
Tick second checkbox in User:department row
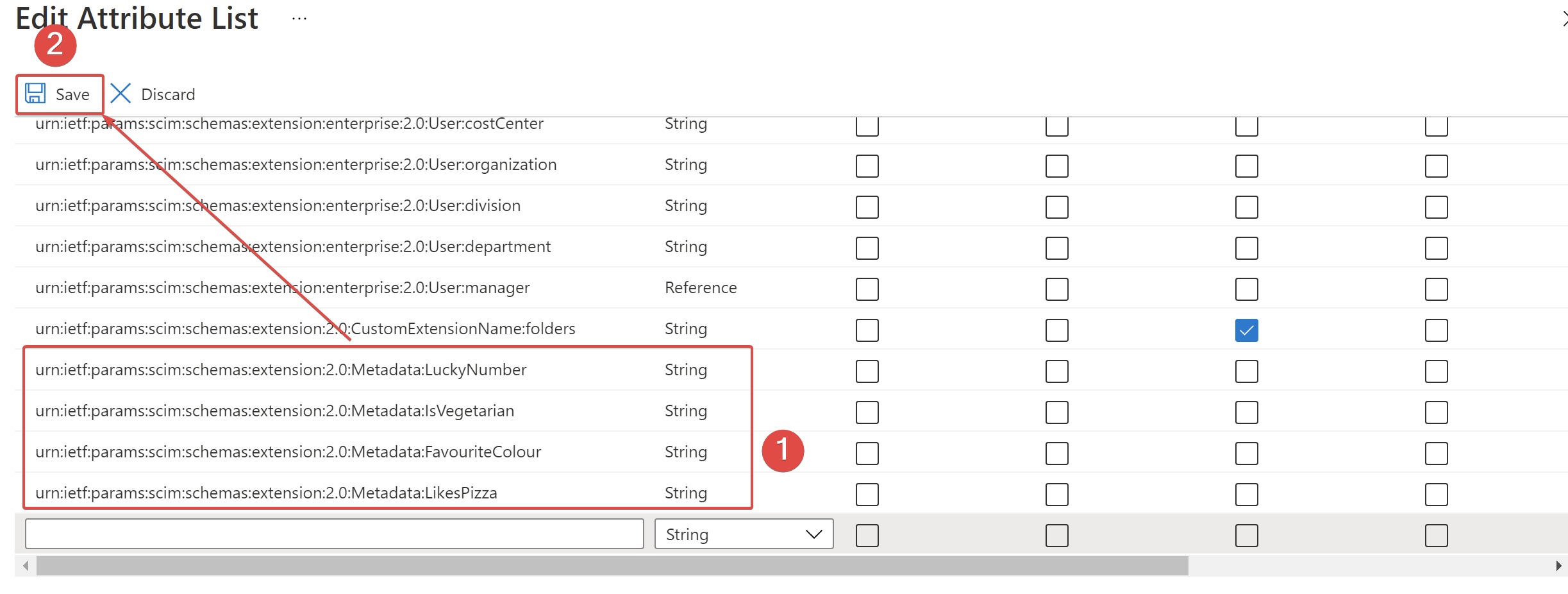point(1056,248)
